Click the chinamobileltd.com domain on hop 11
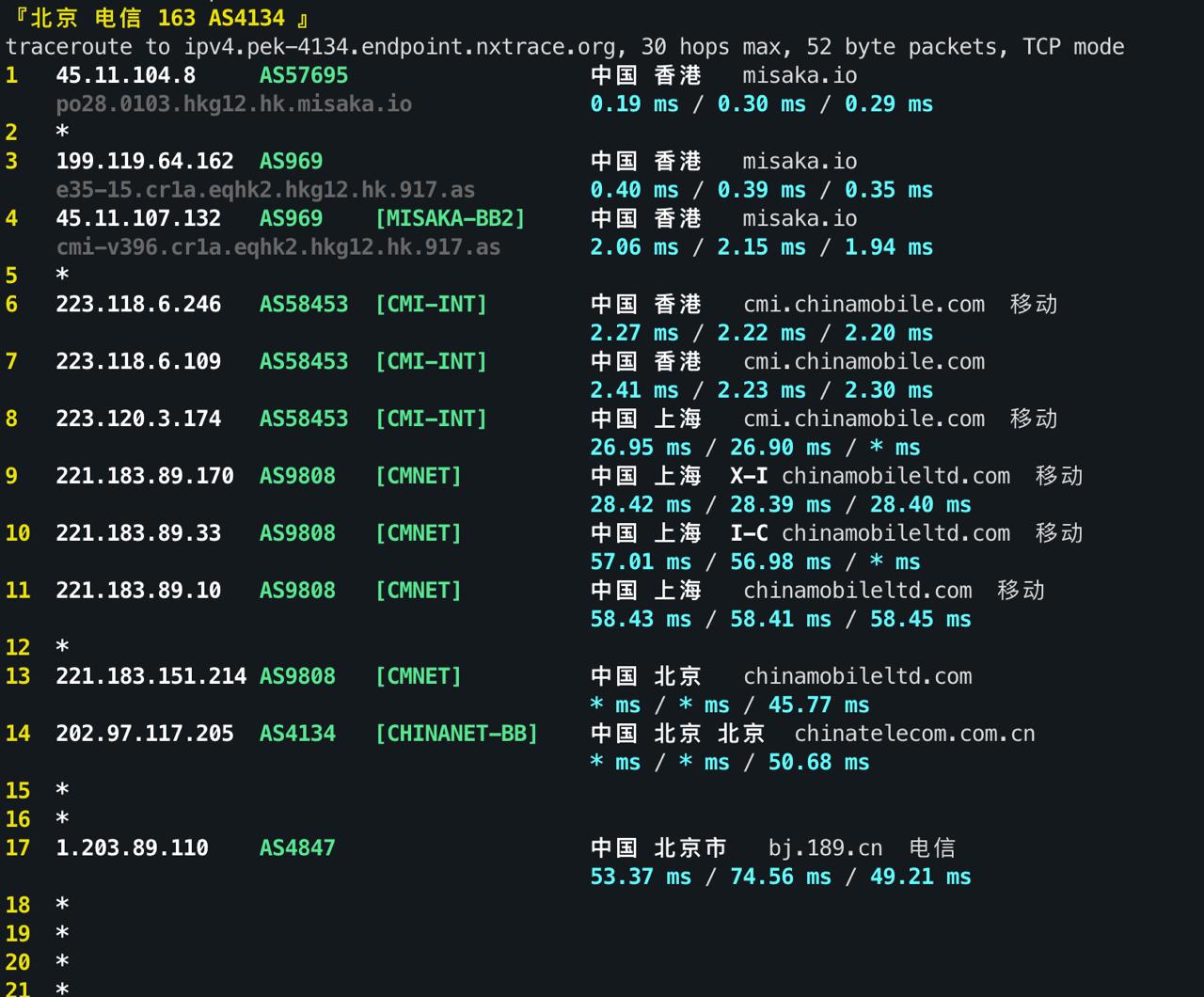 (x=859, y=591)
